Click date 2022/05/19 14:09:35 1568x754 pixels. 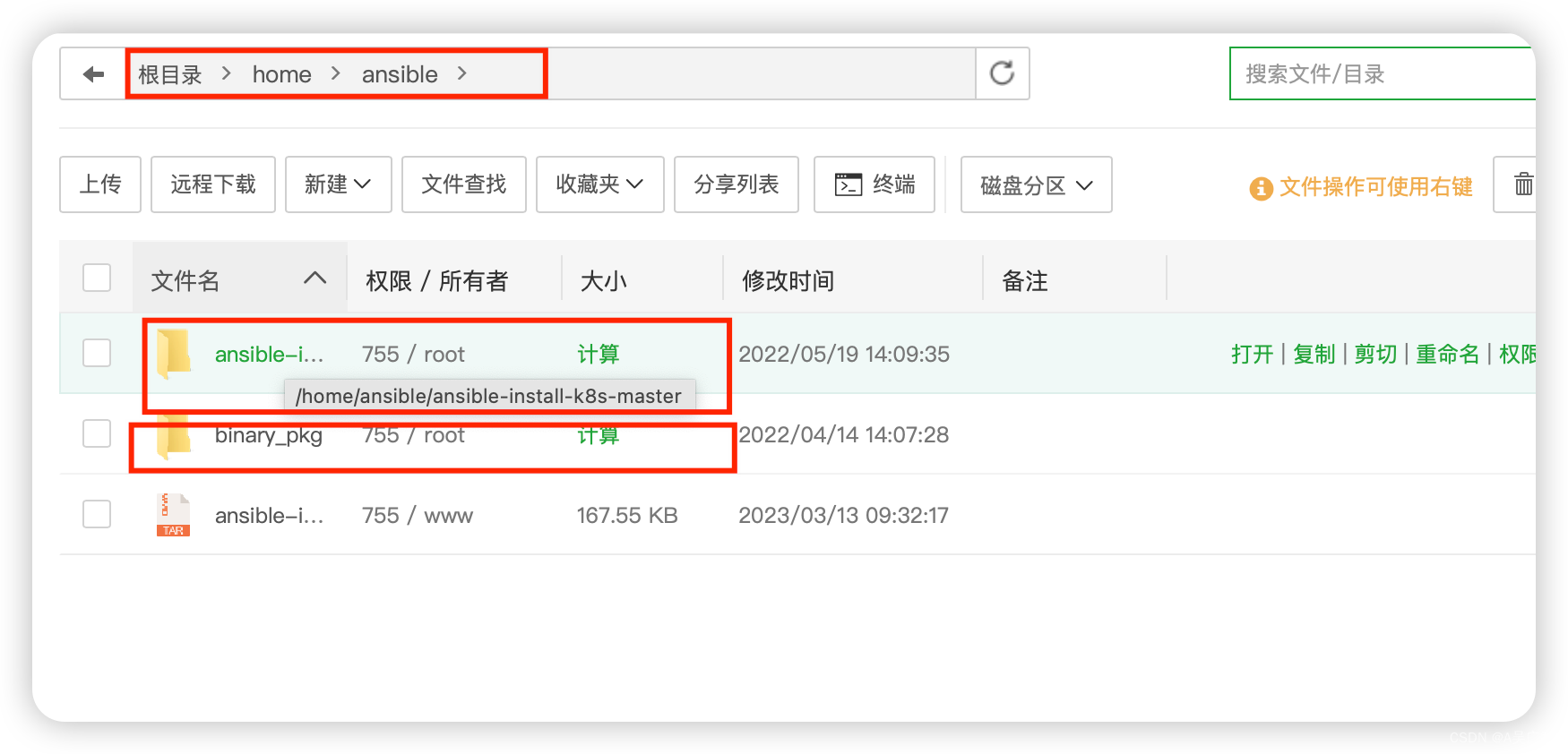(844, 354)
